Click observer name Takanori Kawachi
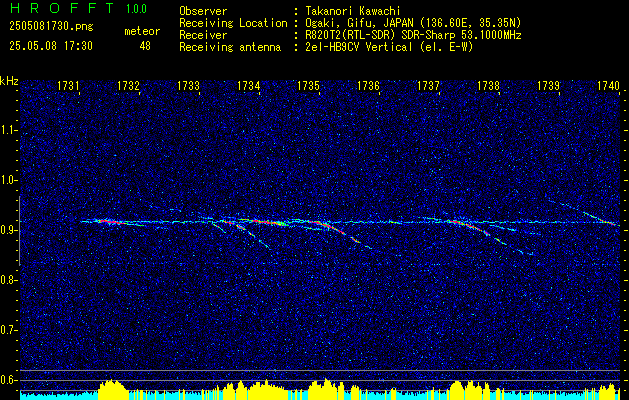Image resolution: width=629 pixels, height=400 pixels. pos(353,11)
